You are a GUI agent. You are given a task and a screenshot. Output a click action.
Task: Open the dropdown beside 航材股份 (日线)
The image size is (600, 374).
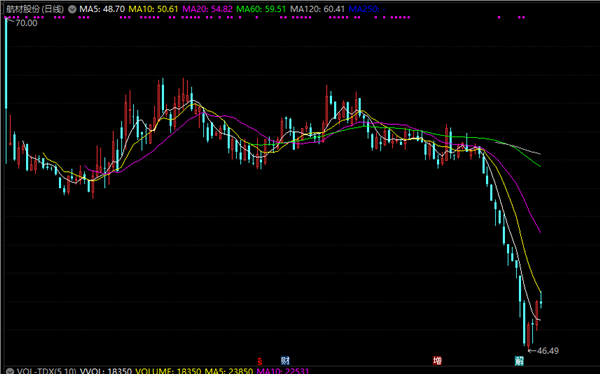72,9
